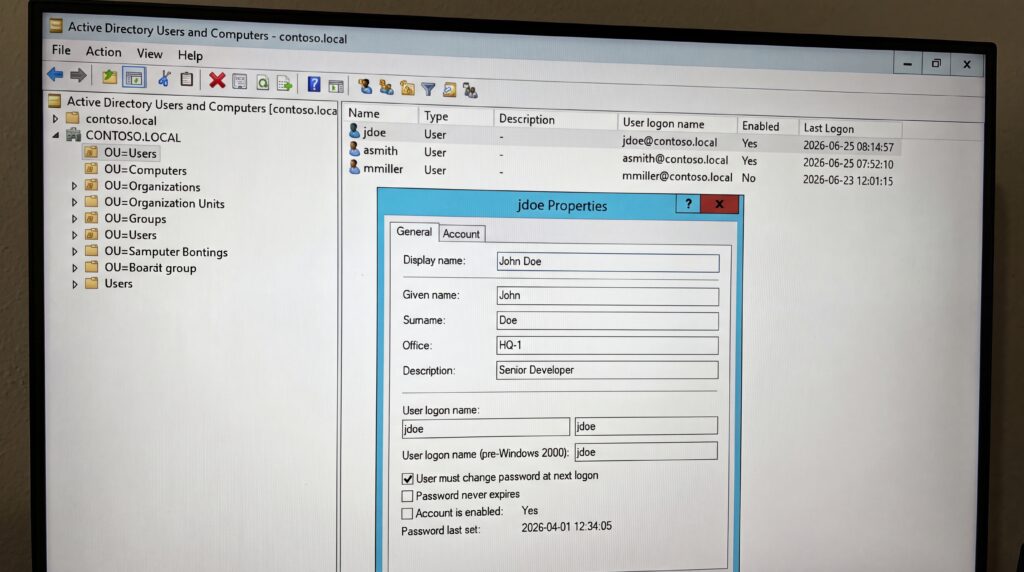
Task: Open the Help menu
Action: [x=190, y=56]
